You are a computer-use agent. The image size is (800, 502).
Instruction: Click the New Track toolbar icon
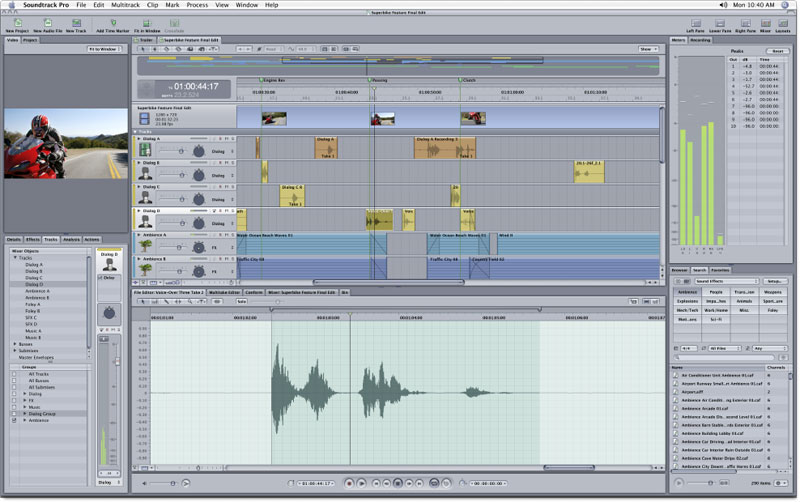pos(77,23)
